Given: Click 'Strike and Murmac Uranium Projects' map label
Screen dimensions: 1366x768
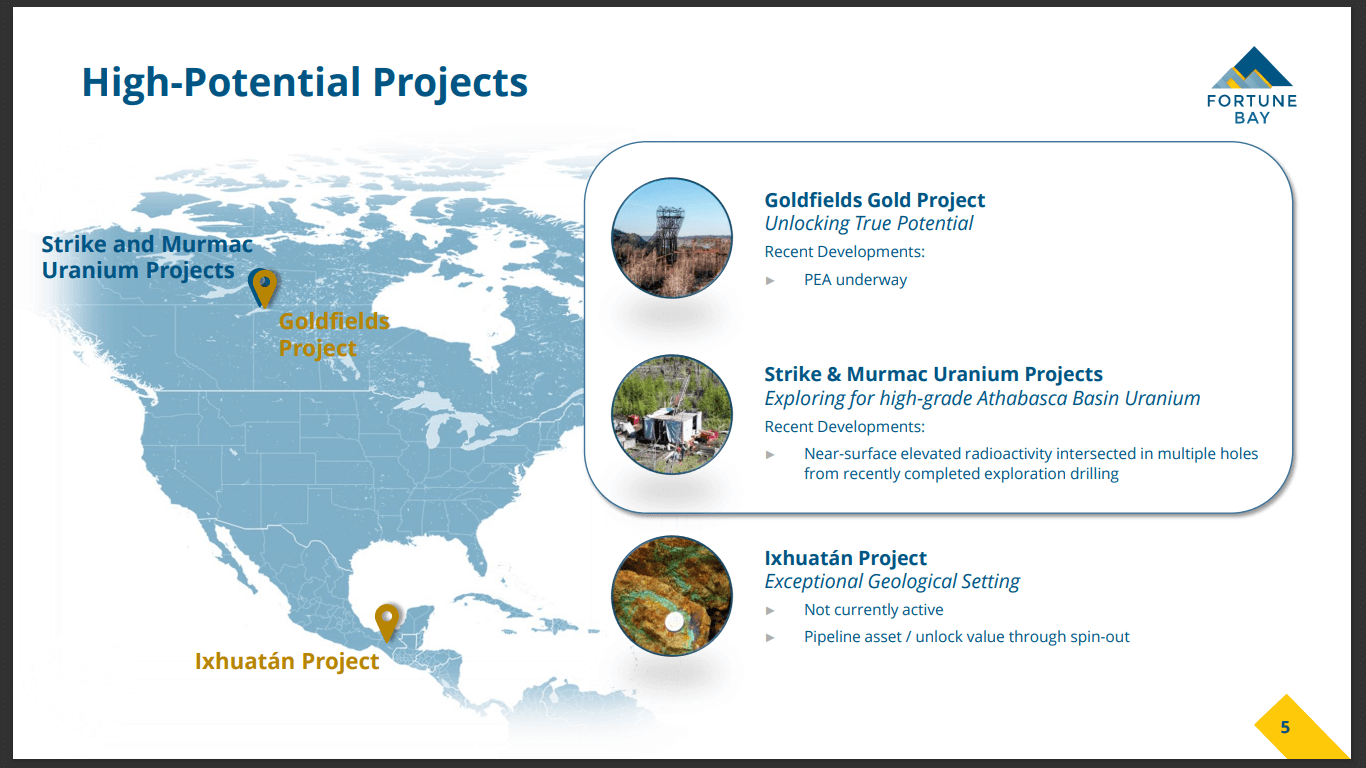Looking at the screenshot, I should [x=147, y=257].
